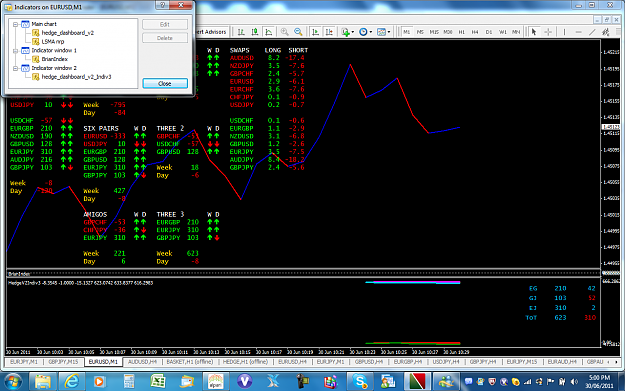625x391 pixels.
Task: Click the Edit button in indicators dialog
Action: (165, 25)
